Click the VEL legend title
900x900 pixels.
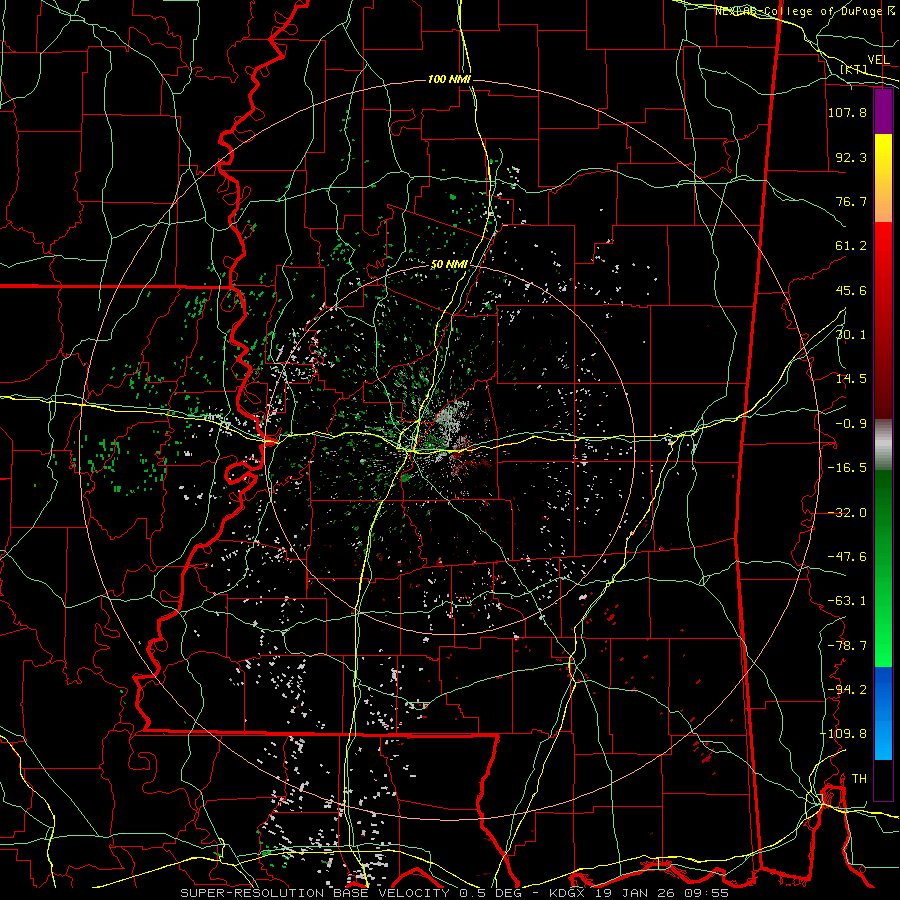pos(878,60)
